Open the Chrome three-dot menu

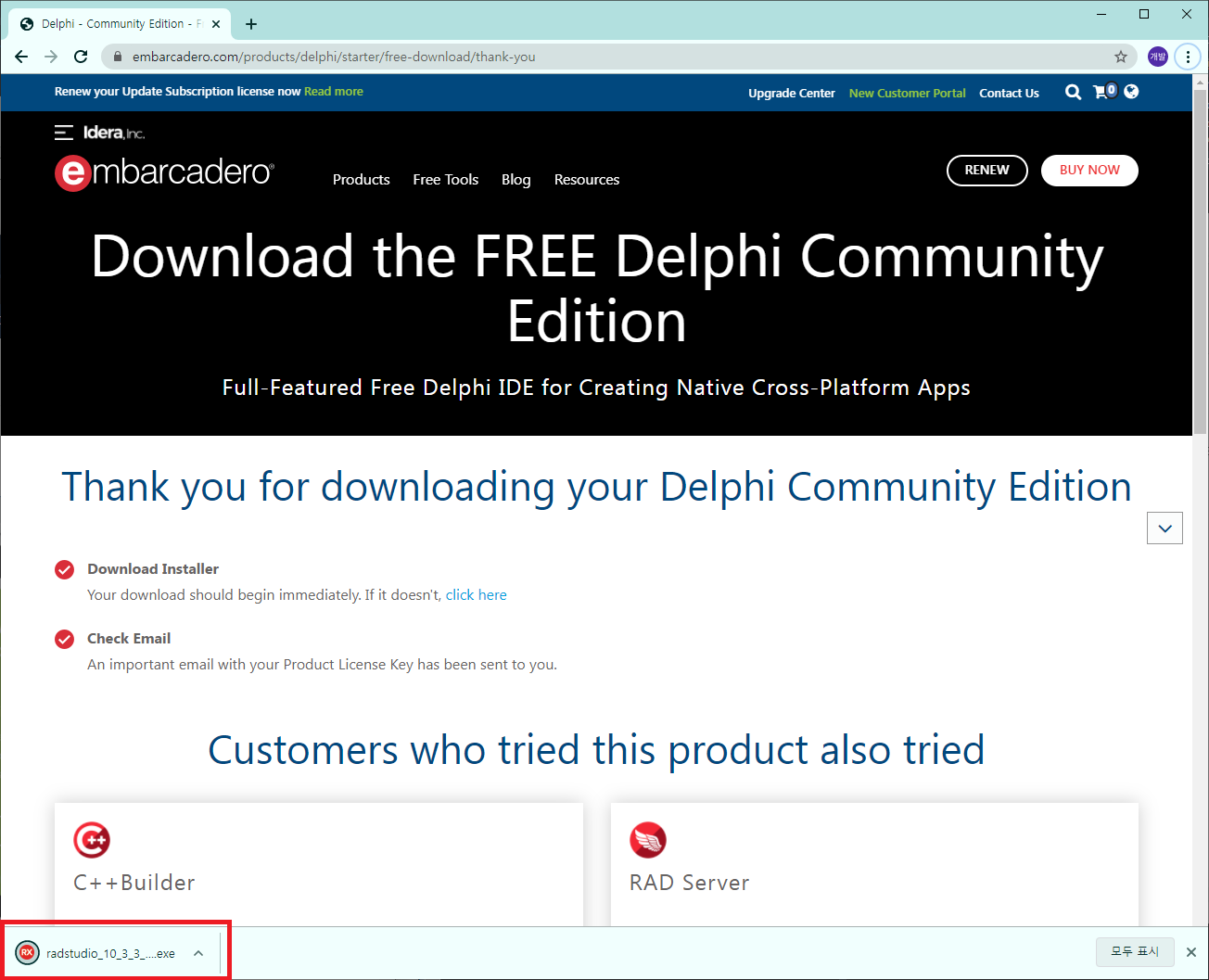(x=1188, y=57)
